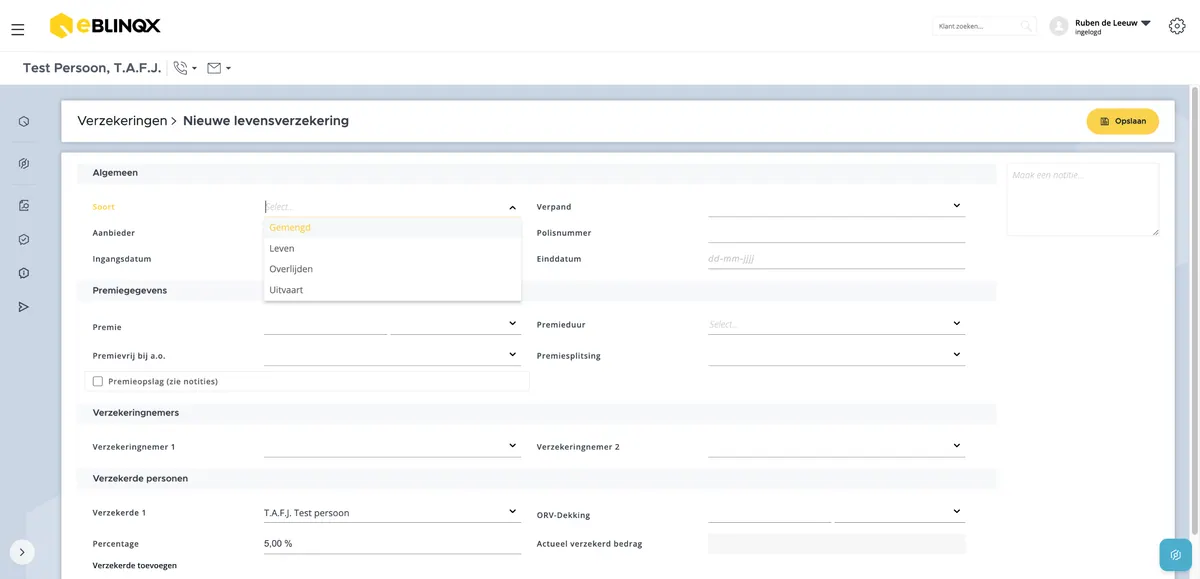Click into the Polisnummer input field
The height and width of the screenshot is (579, 1200).
coord(836,233)
